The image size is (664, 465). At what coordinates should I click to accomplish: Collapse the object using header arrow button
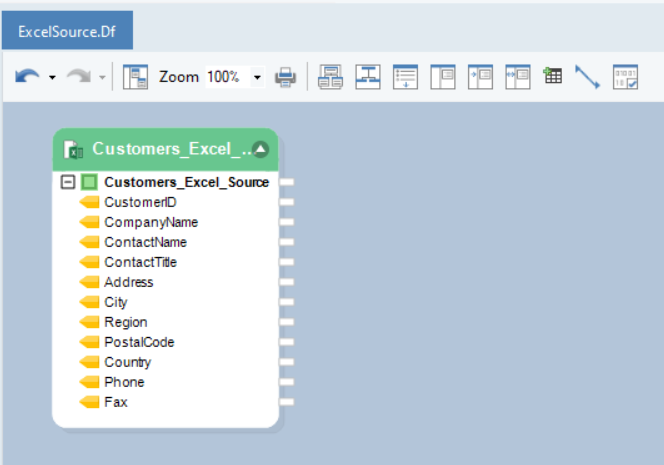[x=260, y=149]
